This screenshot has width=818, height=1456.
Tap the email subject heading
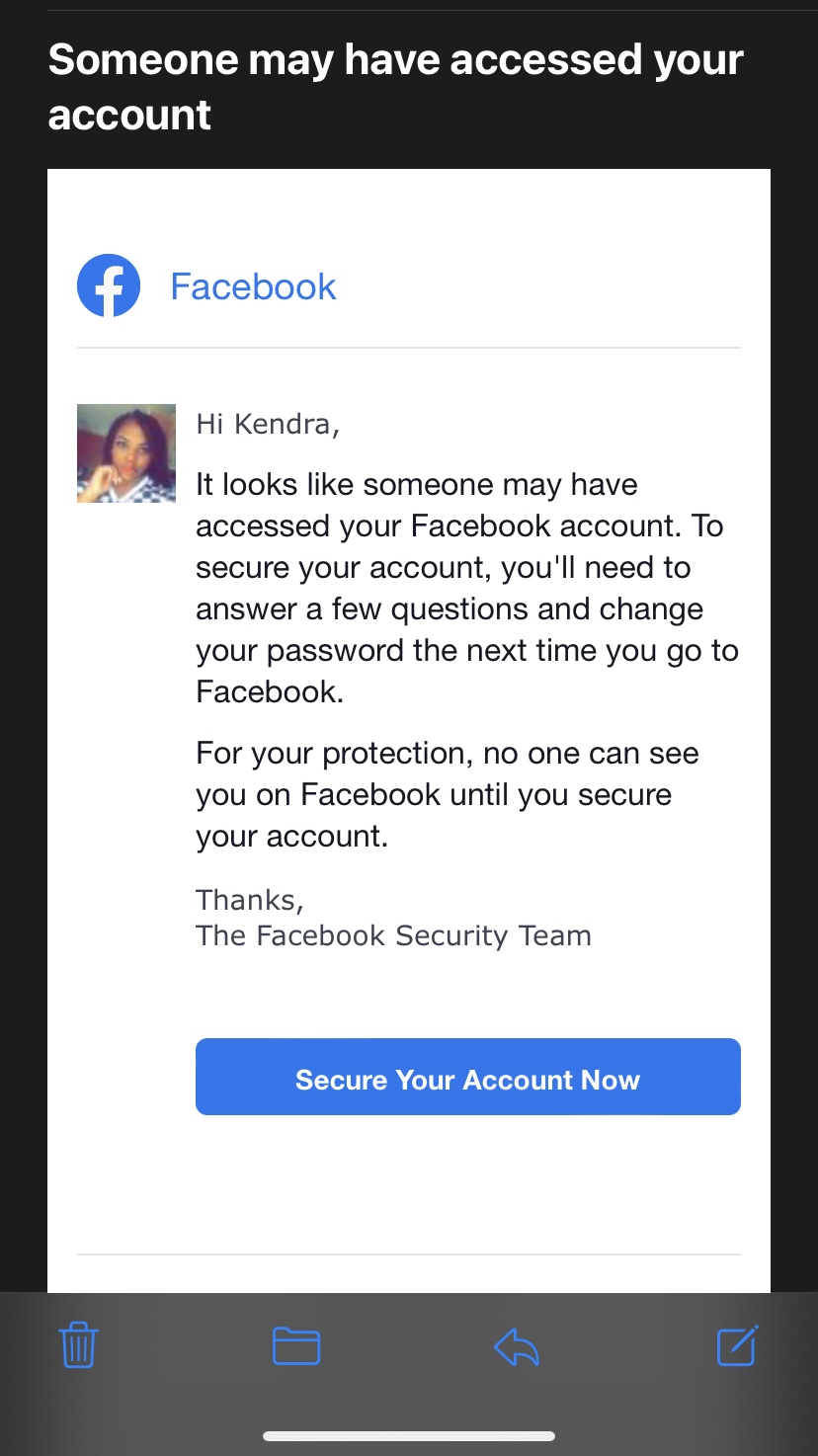(395, 87)
